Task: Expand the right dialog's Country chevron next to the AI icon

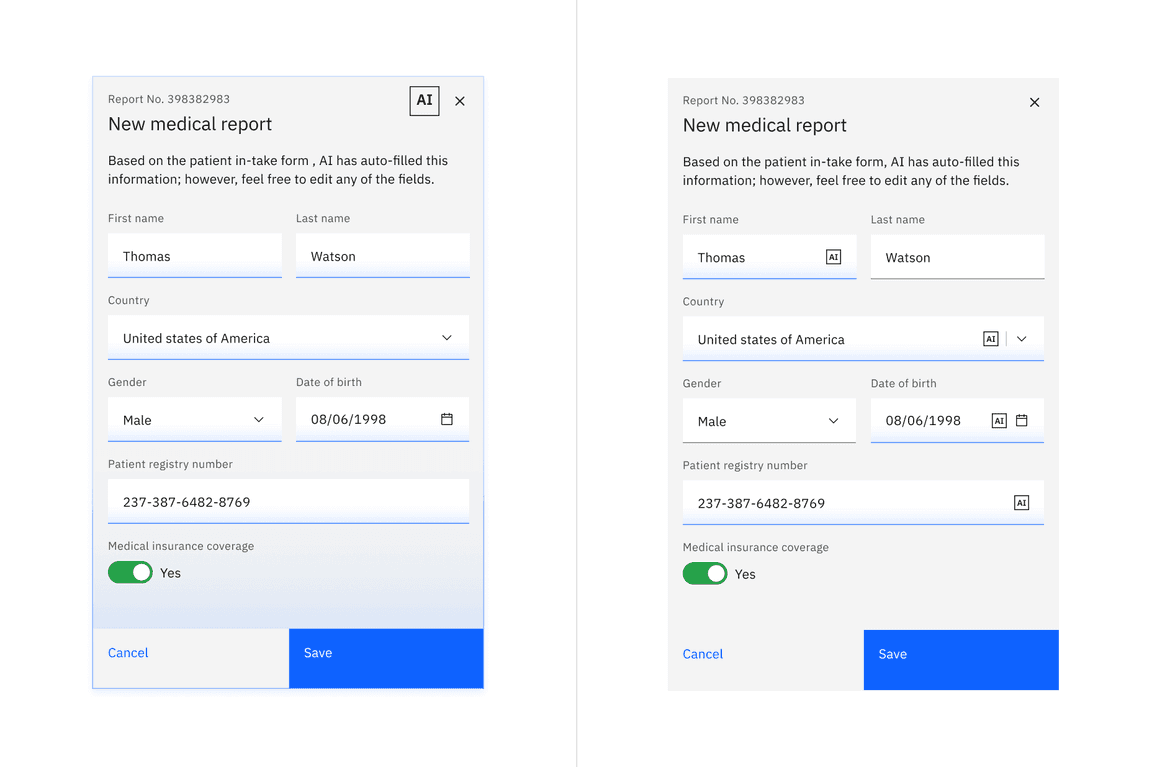Action: coord(1022,339)
